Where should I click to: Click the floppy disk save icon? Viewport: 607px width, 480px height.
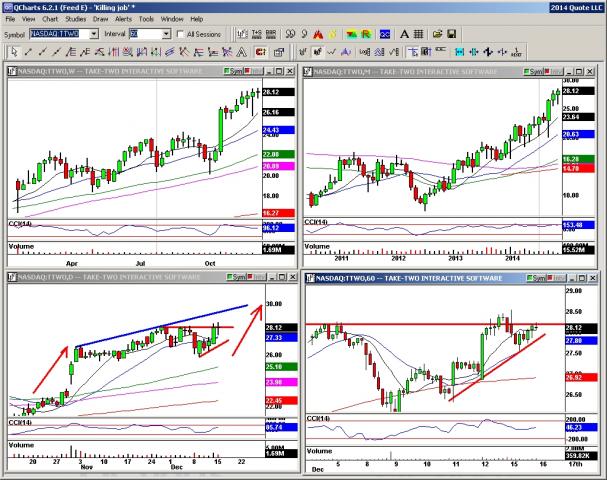coord(451,34)
